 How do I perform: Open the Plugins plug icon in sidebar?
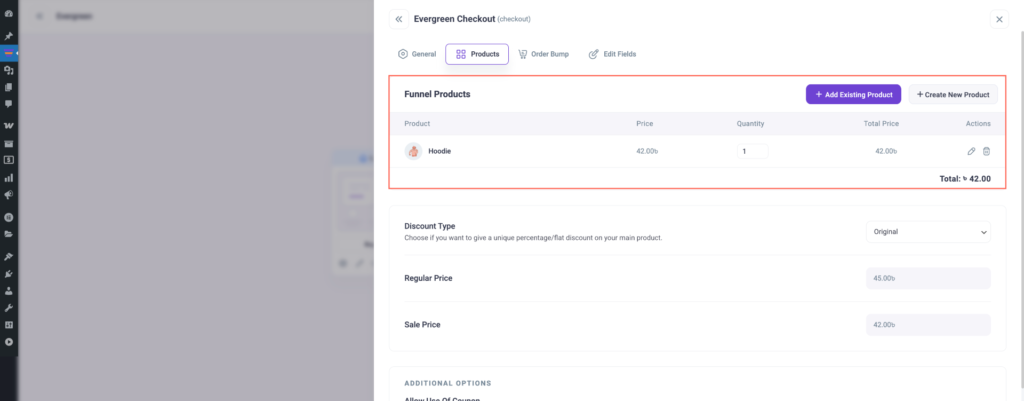[x=8, y=274]
